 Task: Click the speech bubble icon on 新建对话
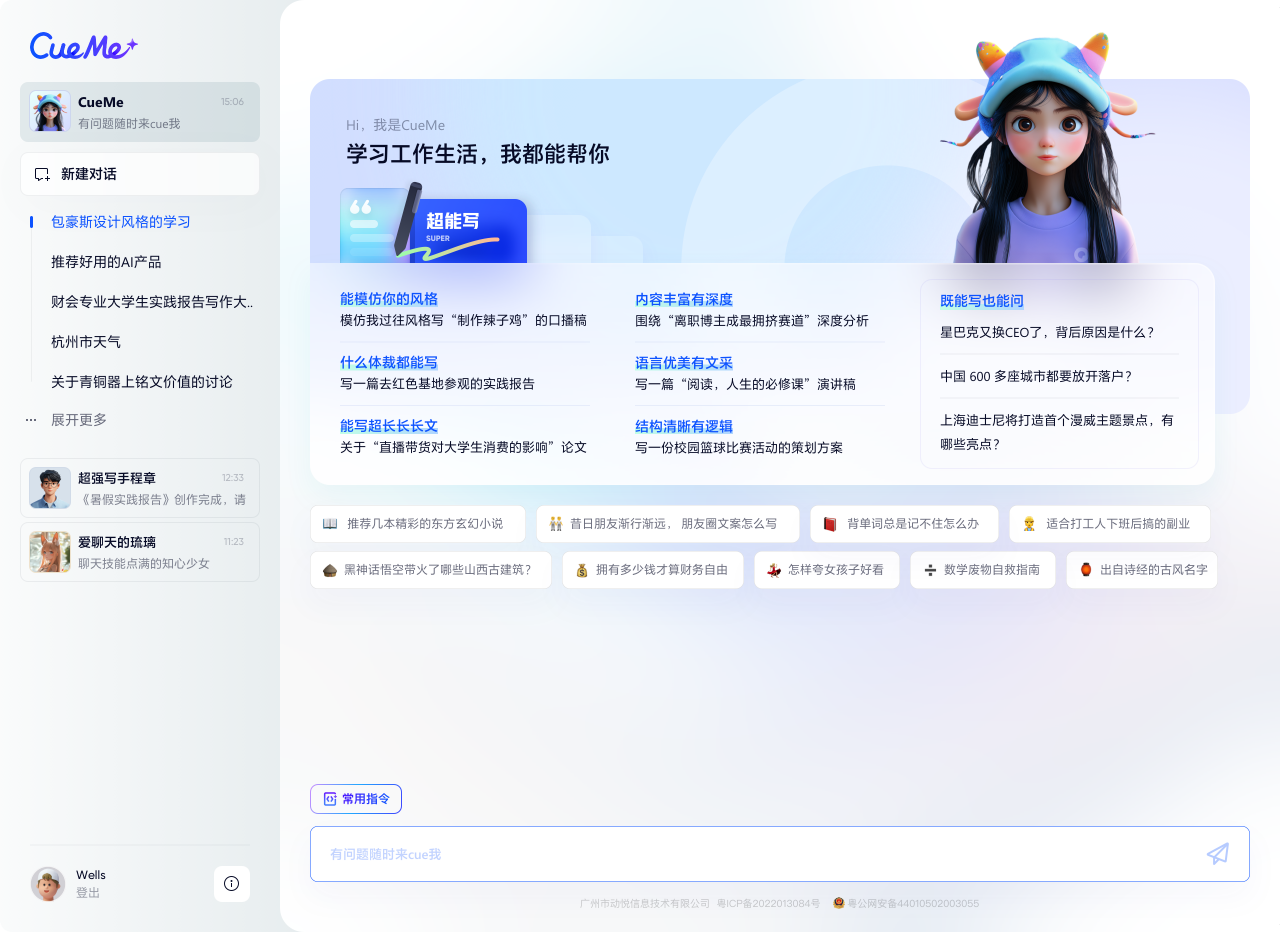(x=40, y=174)
